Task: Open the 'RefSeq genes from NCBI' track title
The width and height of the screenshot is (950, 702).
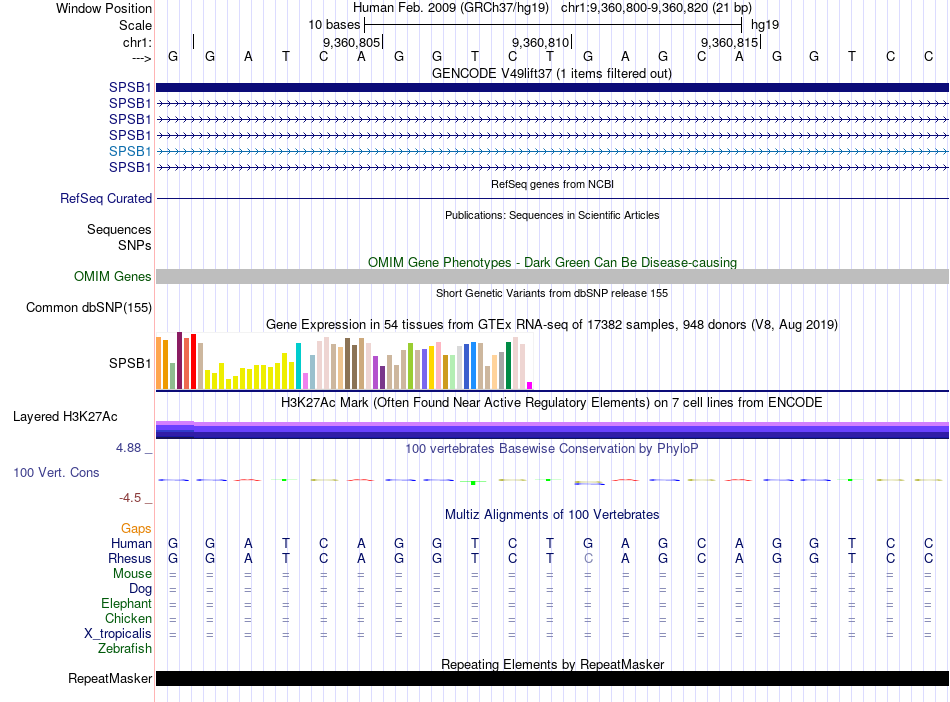Action: point(552,184)
